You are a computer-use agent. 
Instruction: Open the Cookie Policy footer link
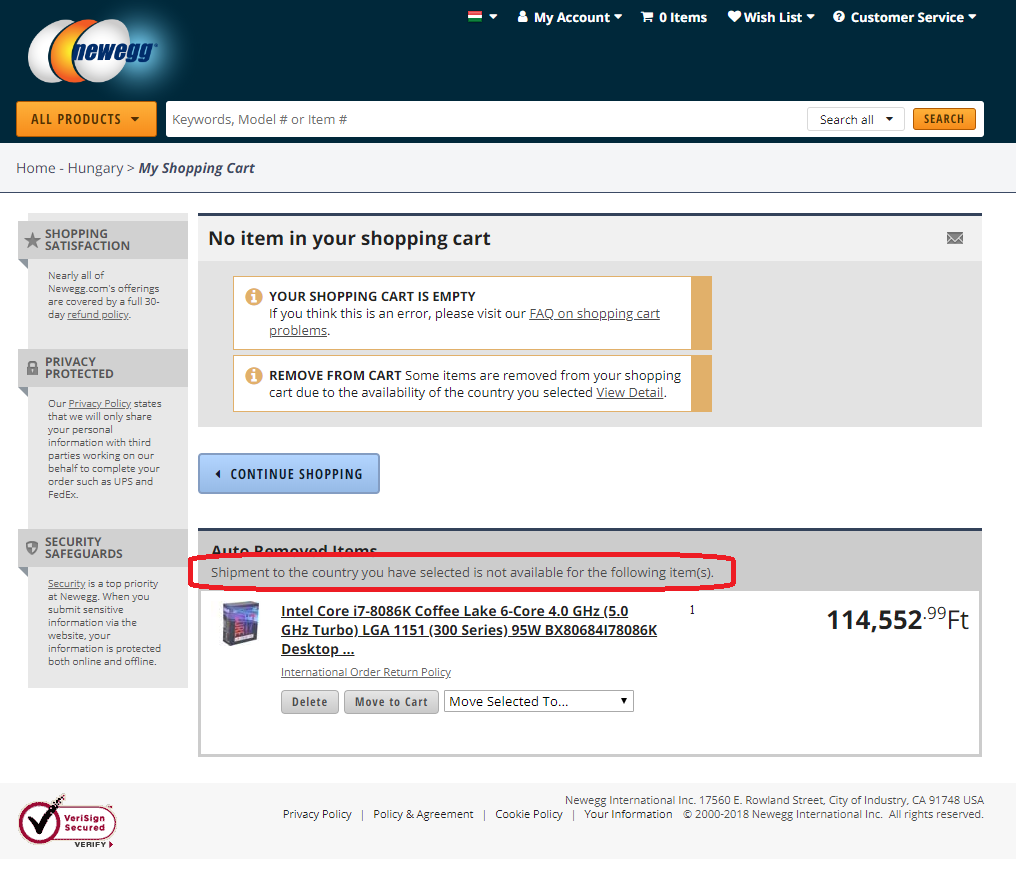tap(529, 814)
